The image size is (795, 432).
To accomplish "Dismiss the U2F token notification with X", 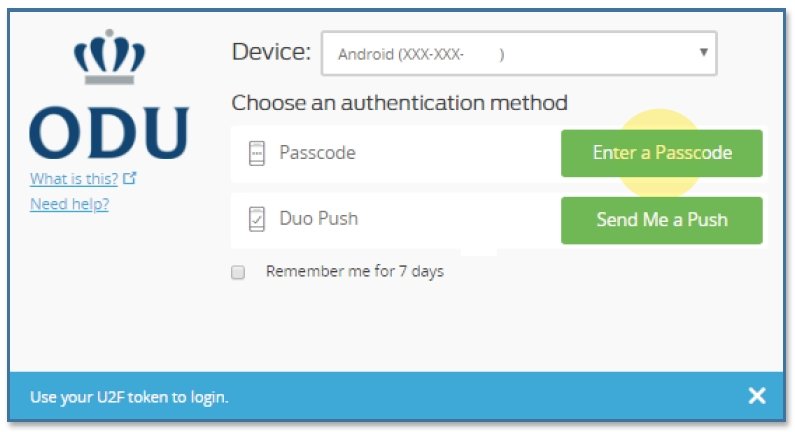I will pyautogui.click(x=757, y=397).
